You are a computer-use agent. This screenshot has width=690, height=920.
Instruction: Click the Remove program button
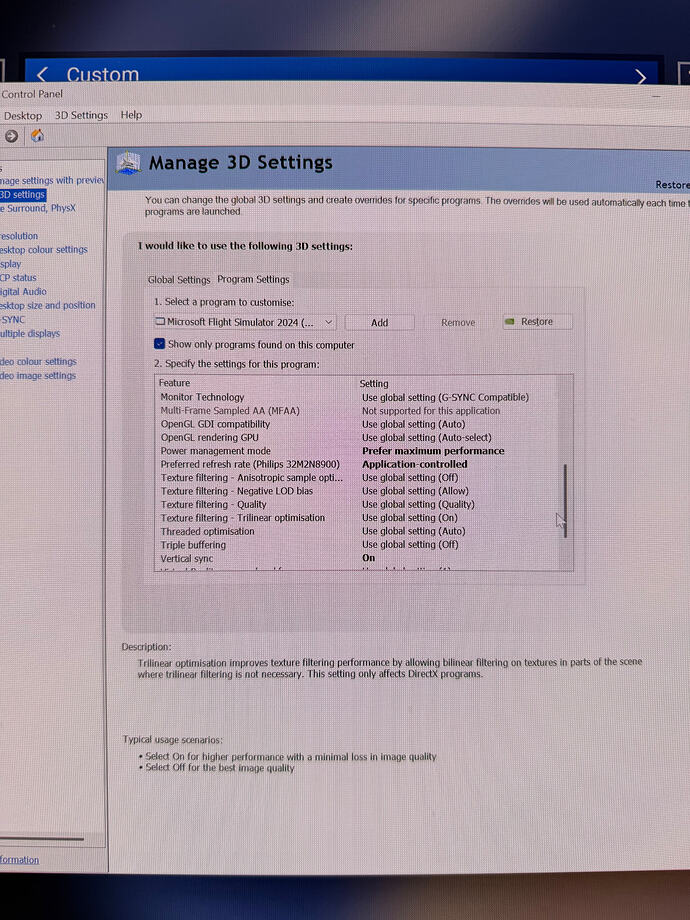(458, 323)
